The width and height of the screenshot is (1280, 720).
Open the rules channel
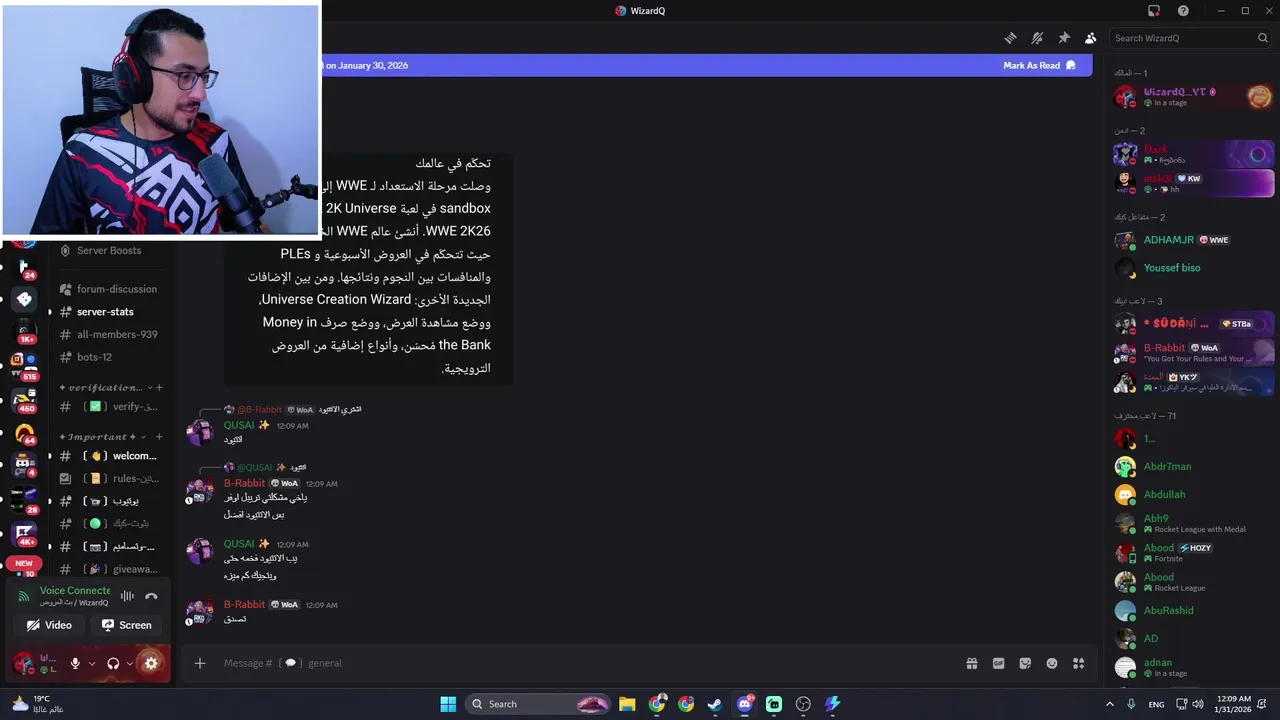[108, 479]
